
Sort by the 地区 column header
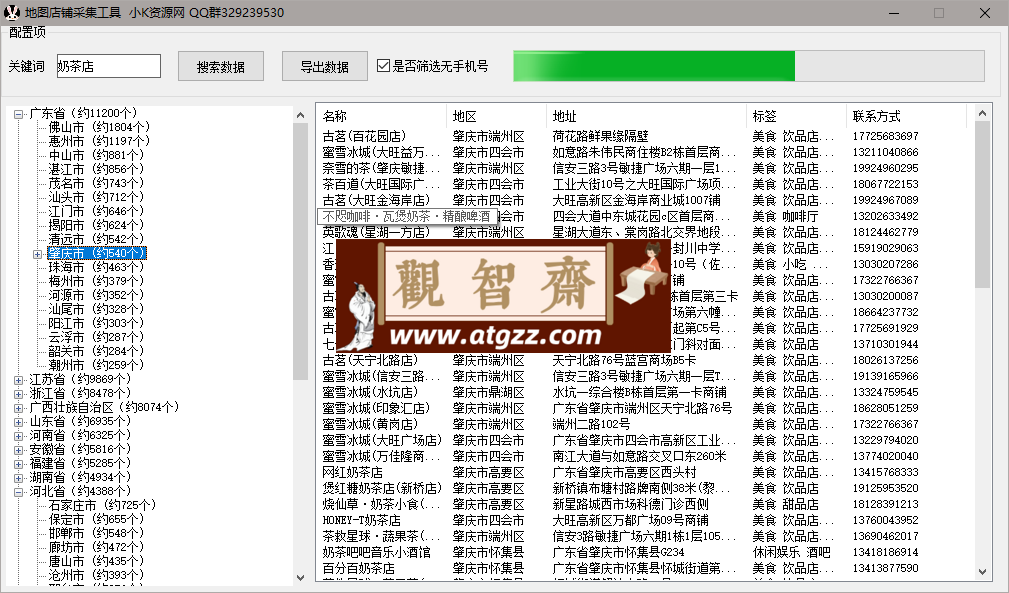(x=496, y=116)
